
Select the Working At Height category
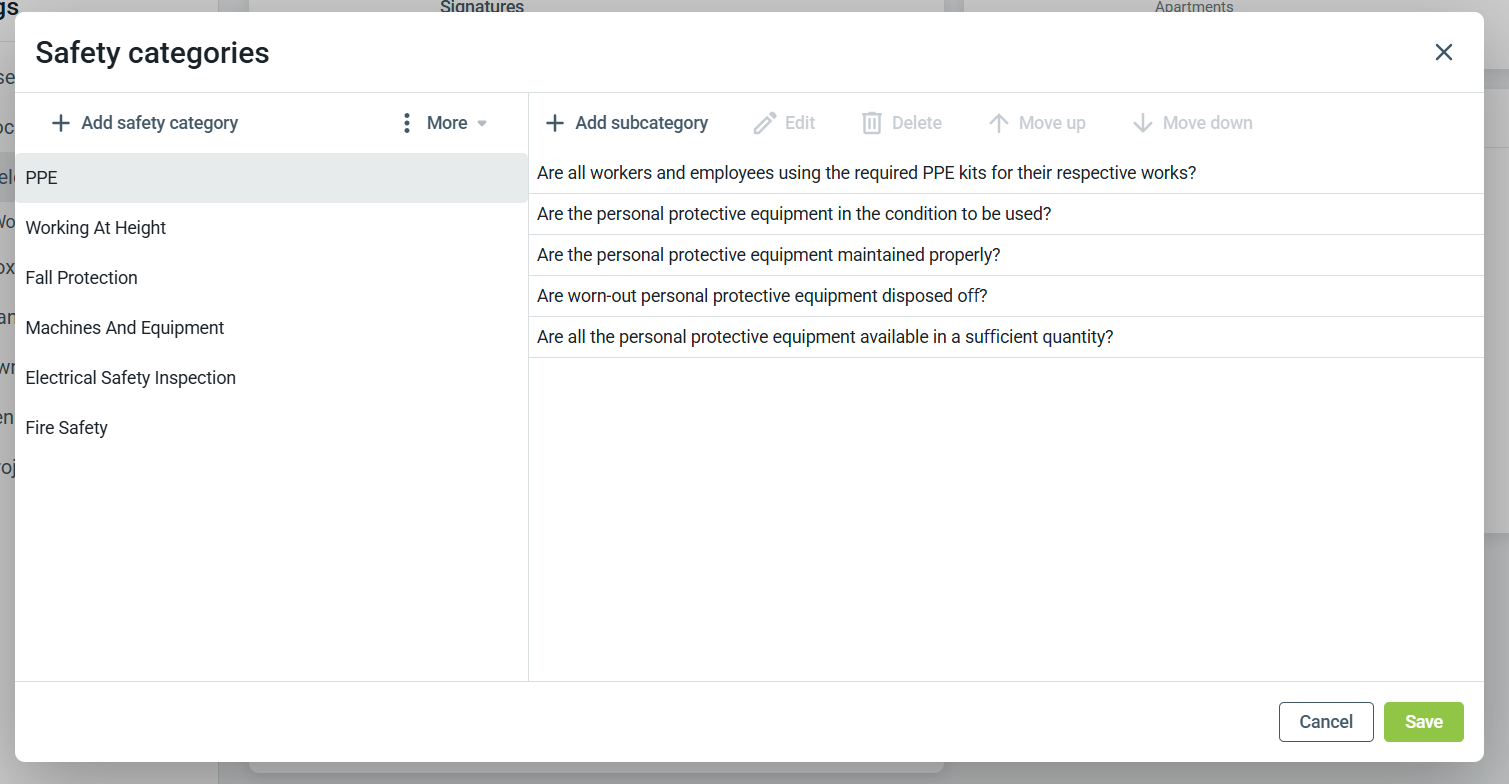[271, 228]
